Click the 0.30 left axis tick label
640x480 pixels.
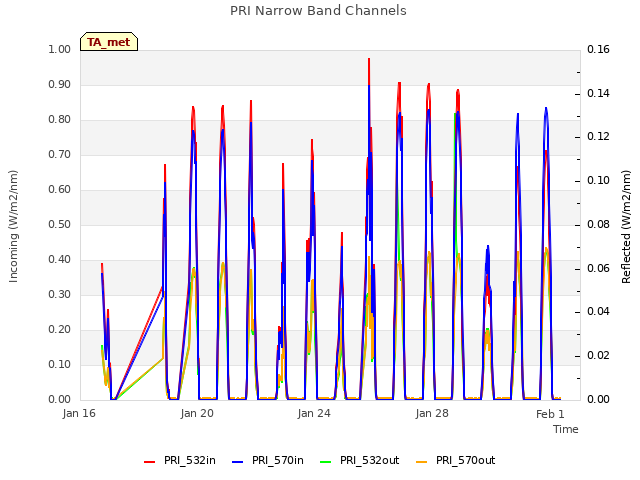pos(60,295)
